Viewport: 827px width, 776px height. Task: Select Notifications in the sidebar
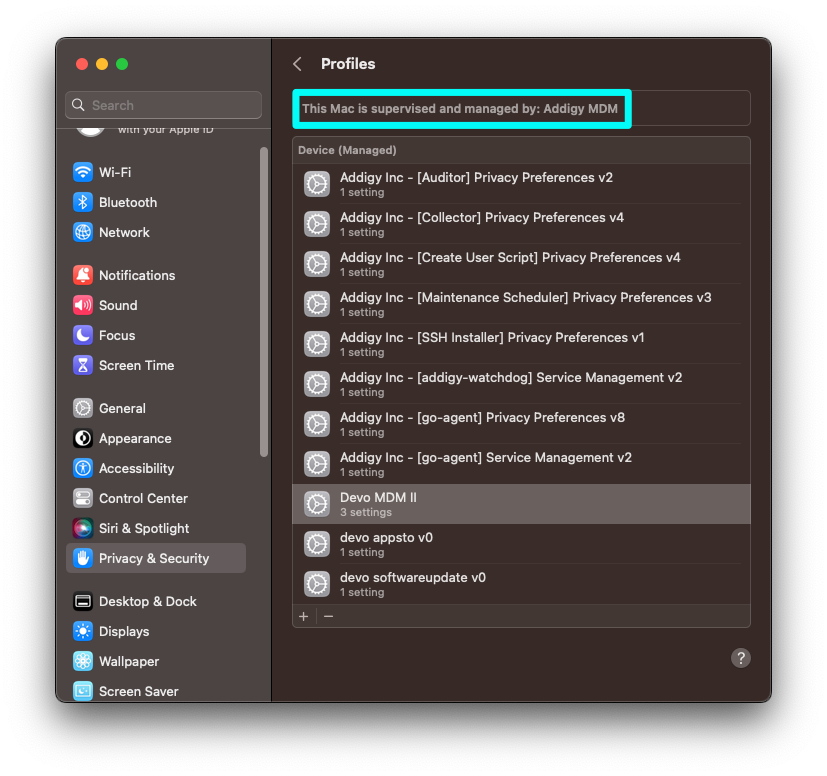coord(156,275)
